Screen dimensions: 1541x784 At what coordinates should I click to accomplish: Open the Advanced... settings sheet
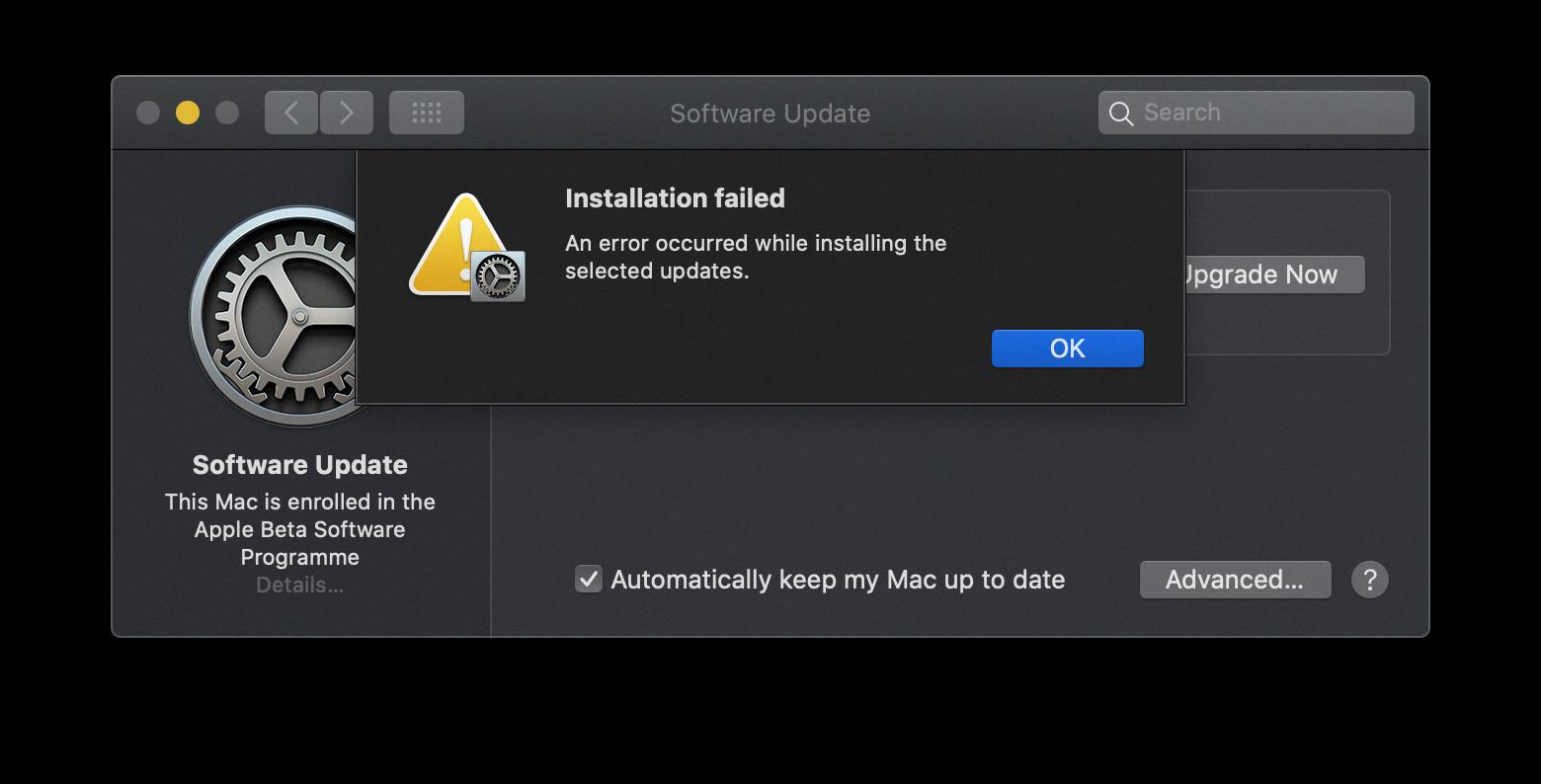[1235, 580]
